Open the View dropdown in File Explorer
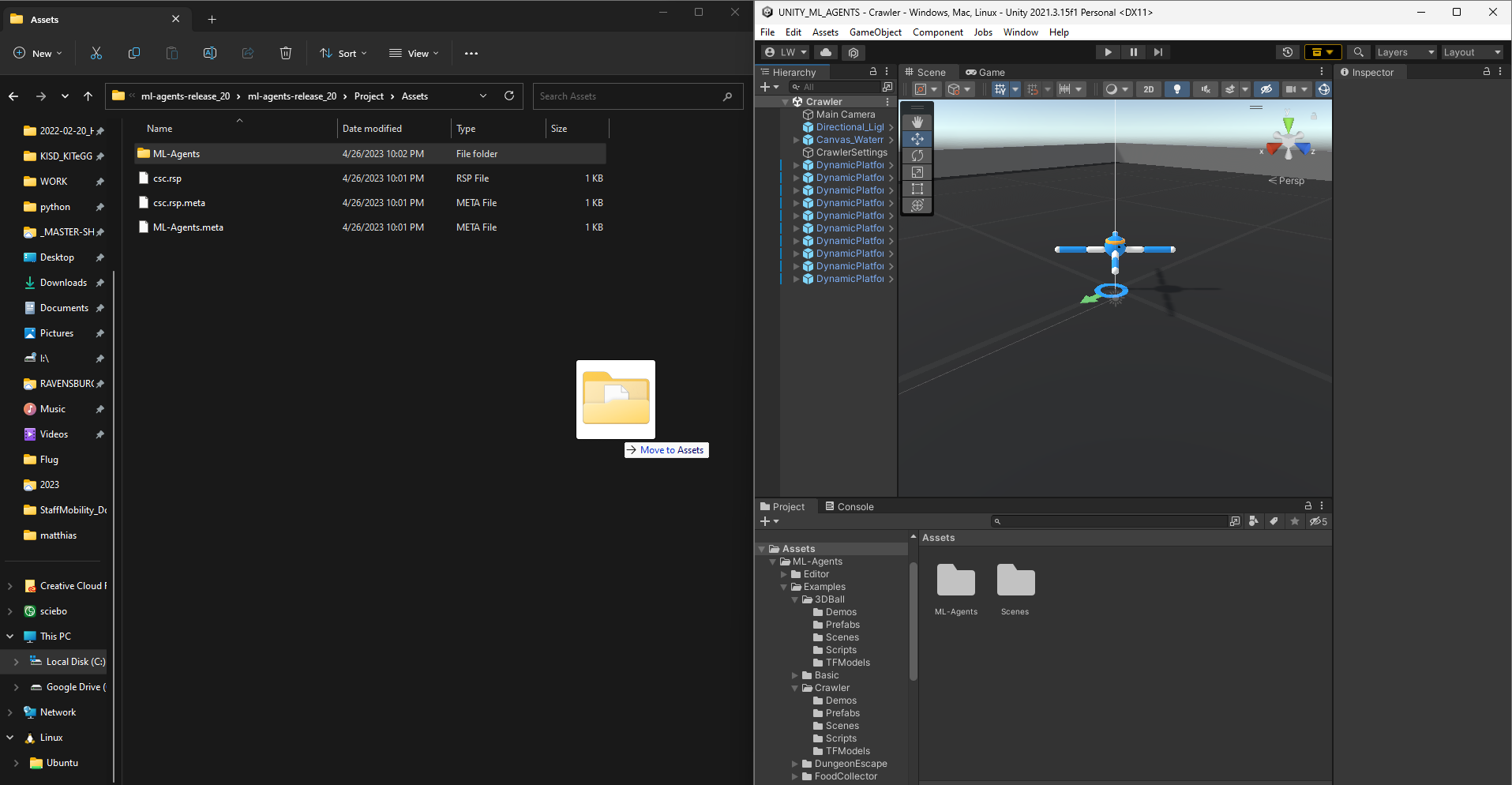The height and width of the screenshot is (785, 1512). tap(414, 53)
